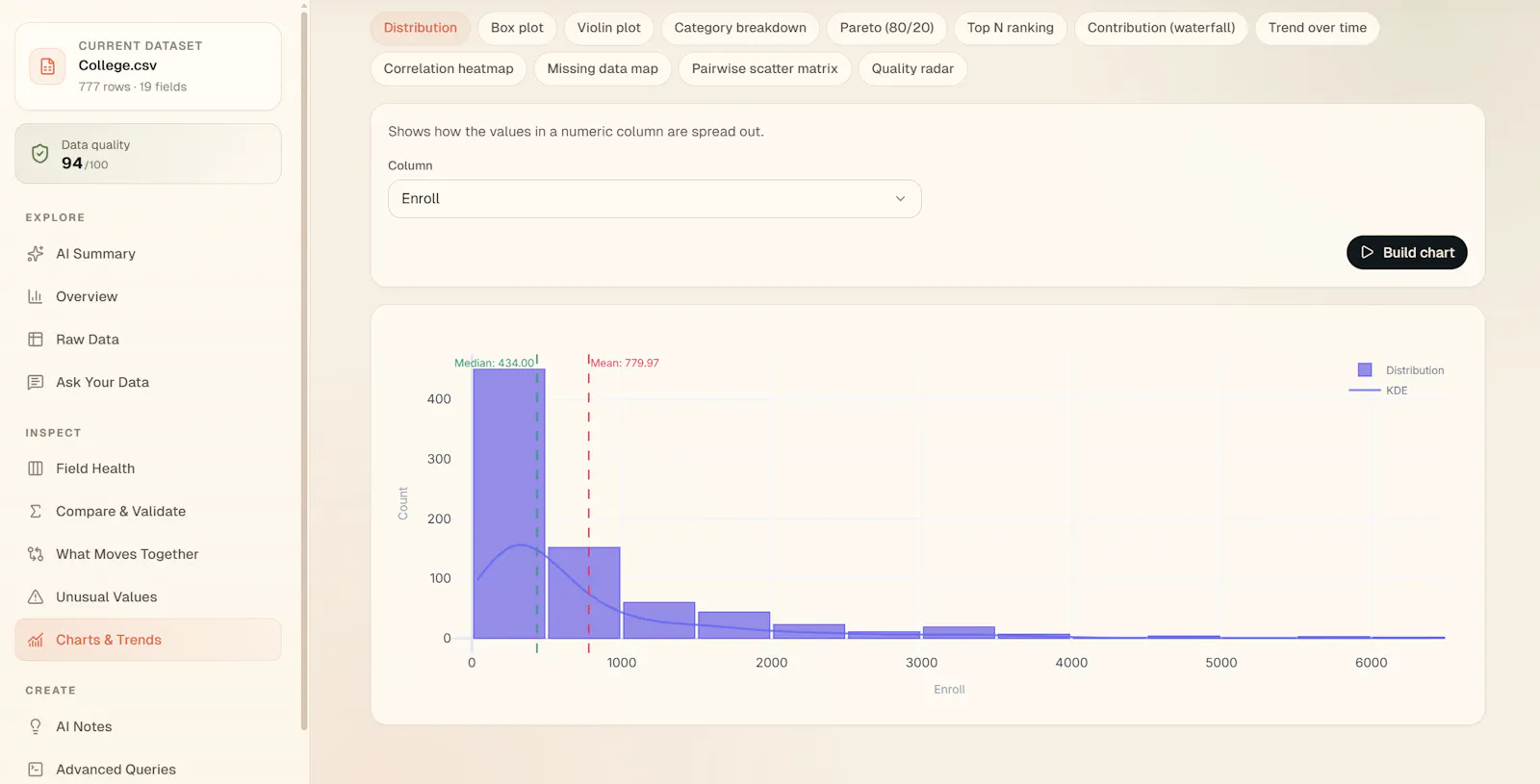
Task: Open What Moves Together page
Action: pyautogui.click(x=148, y=554)
